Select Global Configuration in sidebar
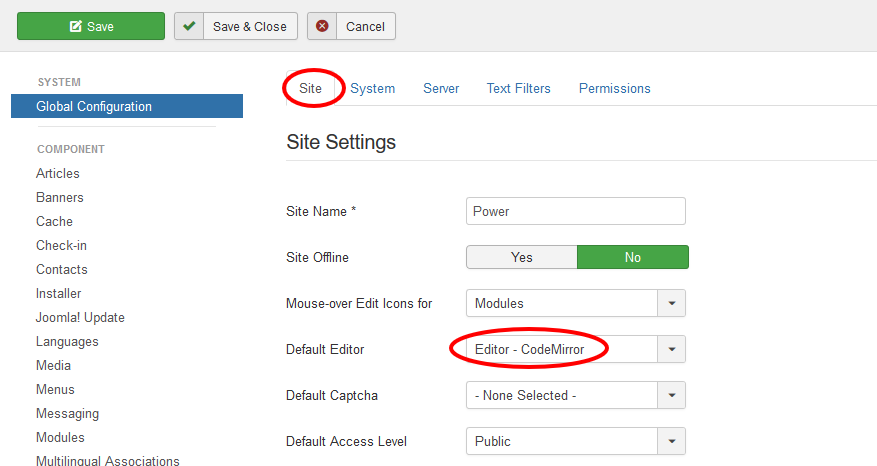The height and width of the screenshot is (466, 877). point(94,106)
